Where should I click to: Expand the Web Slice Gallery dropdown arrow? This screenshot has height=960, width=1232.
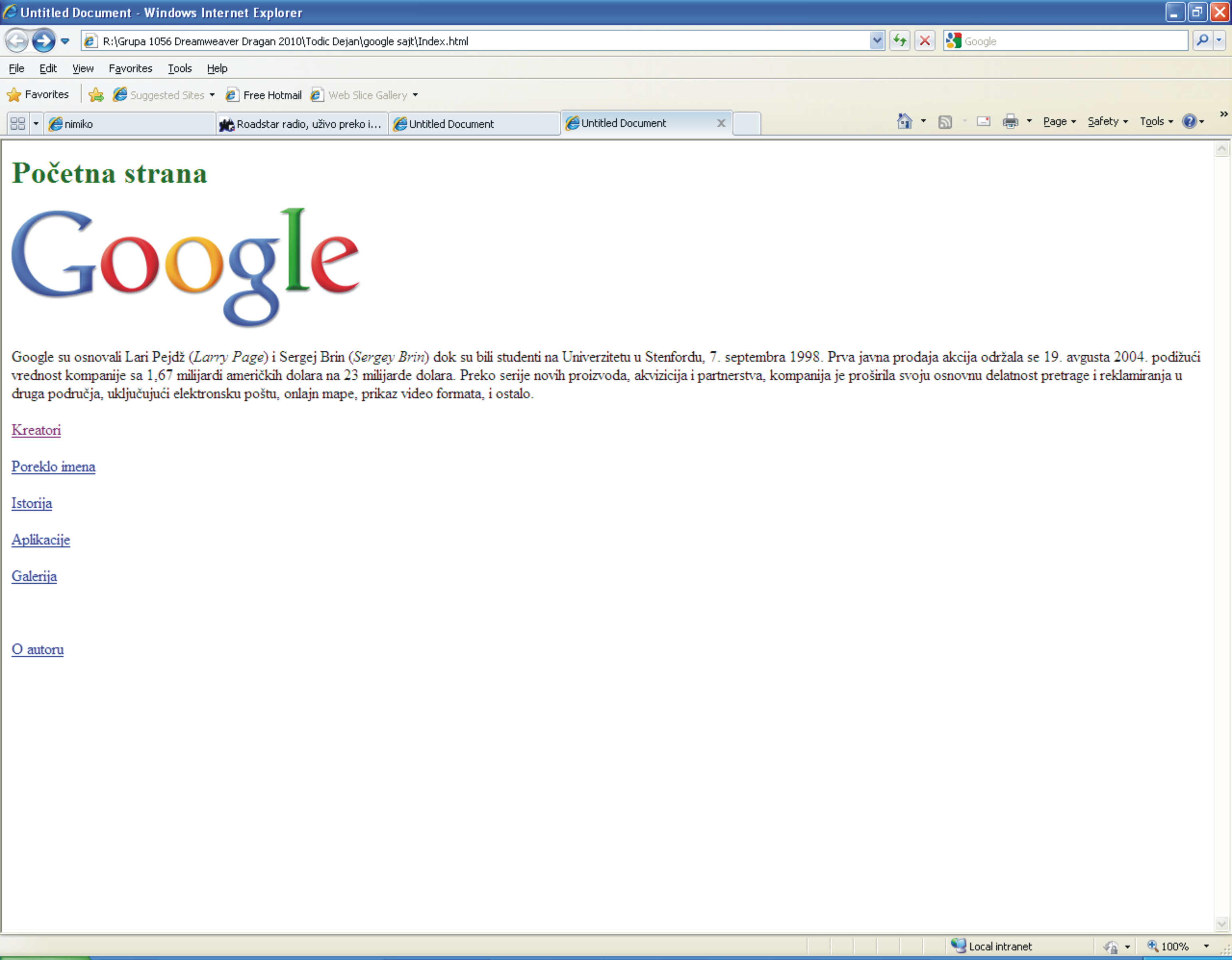415,95
